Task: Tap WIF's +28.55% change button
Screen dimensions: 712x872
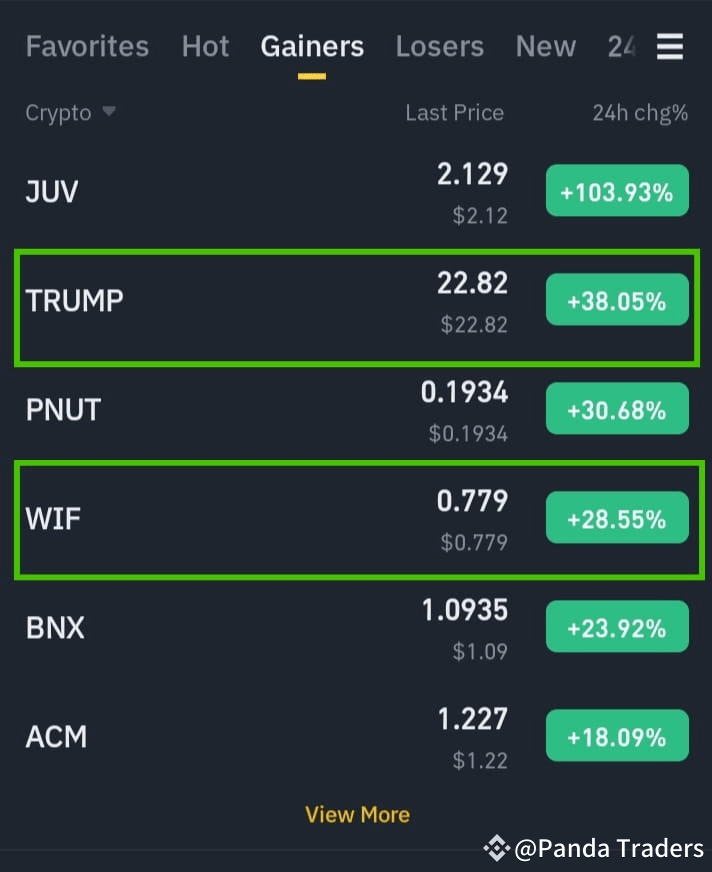Action: tap(617, 517)
